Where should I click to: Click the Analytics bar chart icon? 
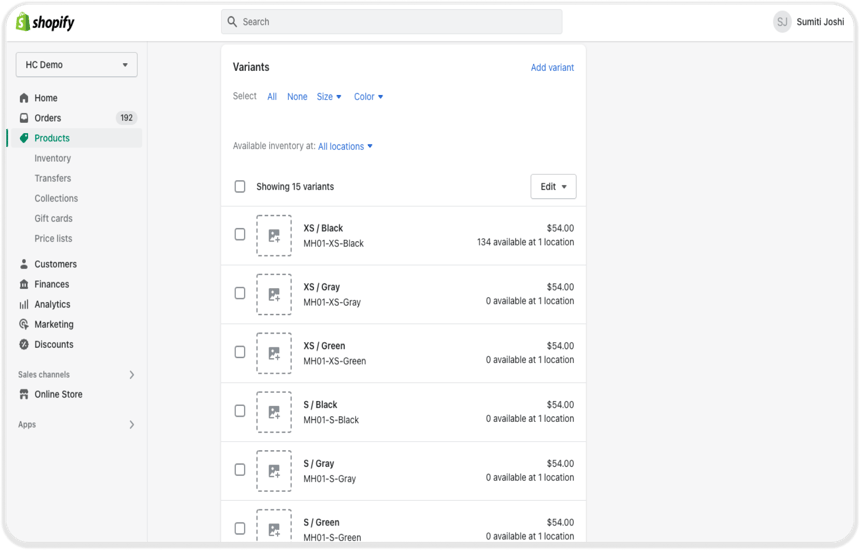click(x=24, y=304)
